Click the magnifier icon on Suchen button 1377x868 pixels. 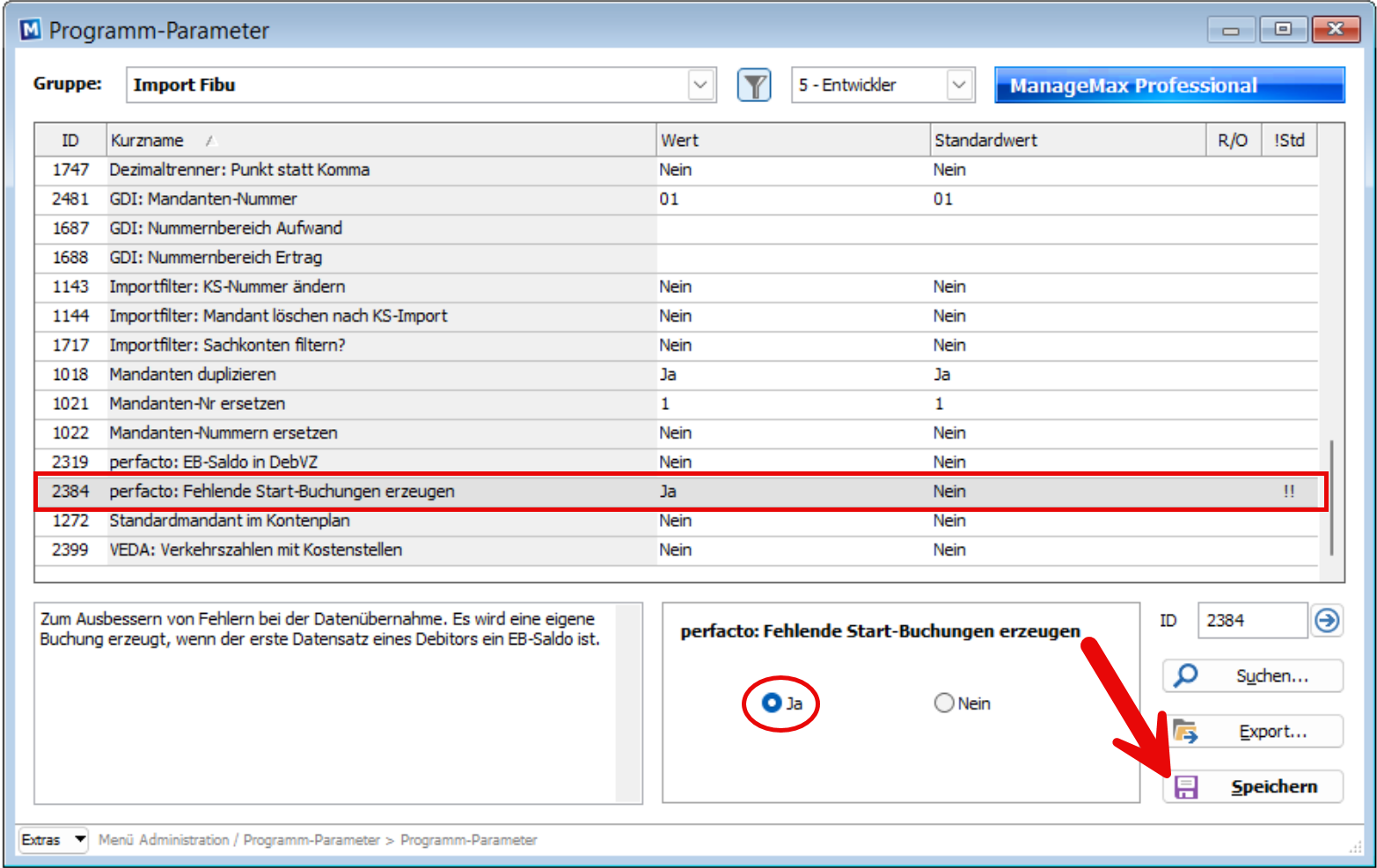(x=1186, y=675)
